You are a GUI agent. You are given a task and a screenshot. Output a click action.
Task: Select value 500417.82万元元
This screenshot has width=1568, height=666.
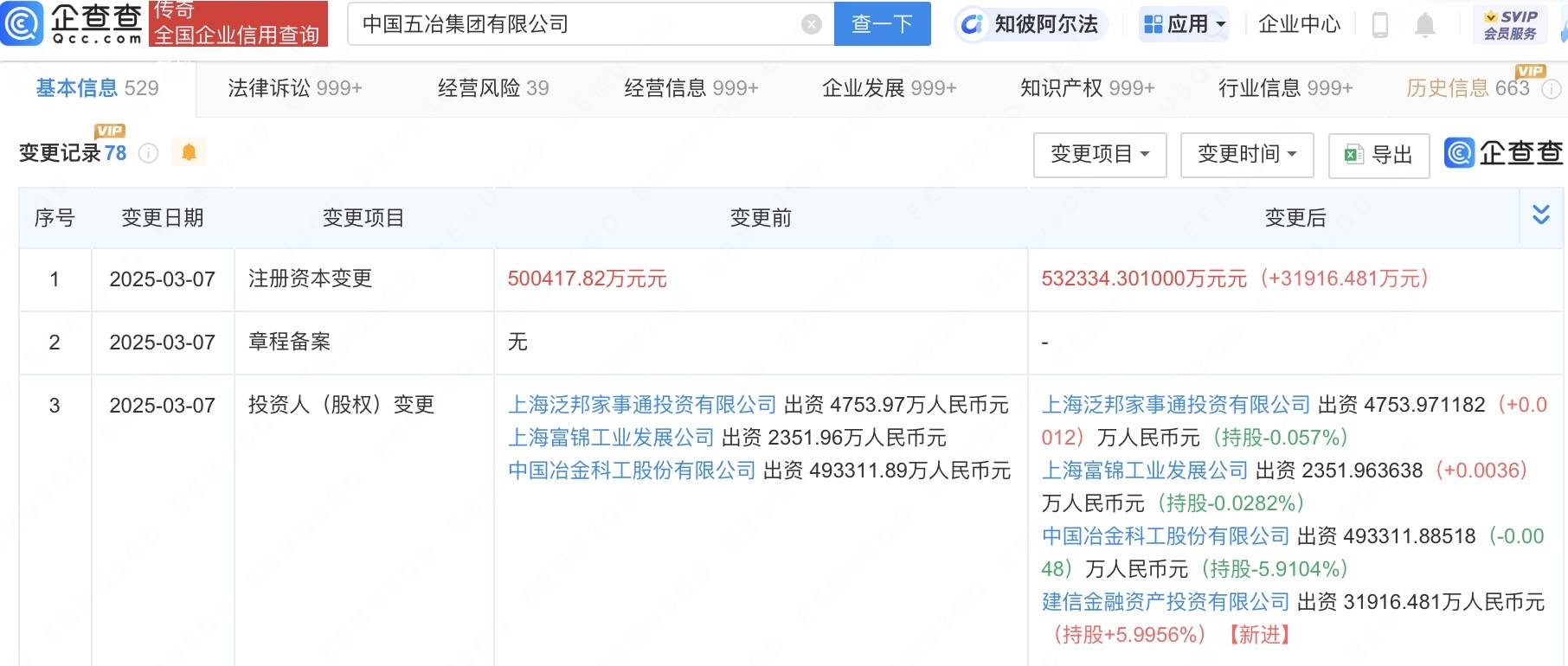pyautogui.click(x=587, y=279)
